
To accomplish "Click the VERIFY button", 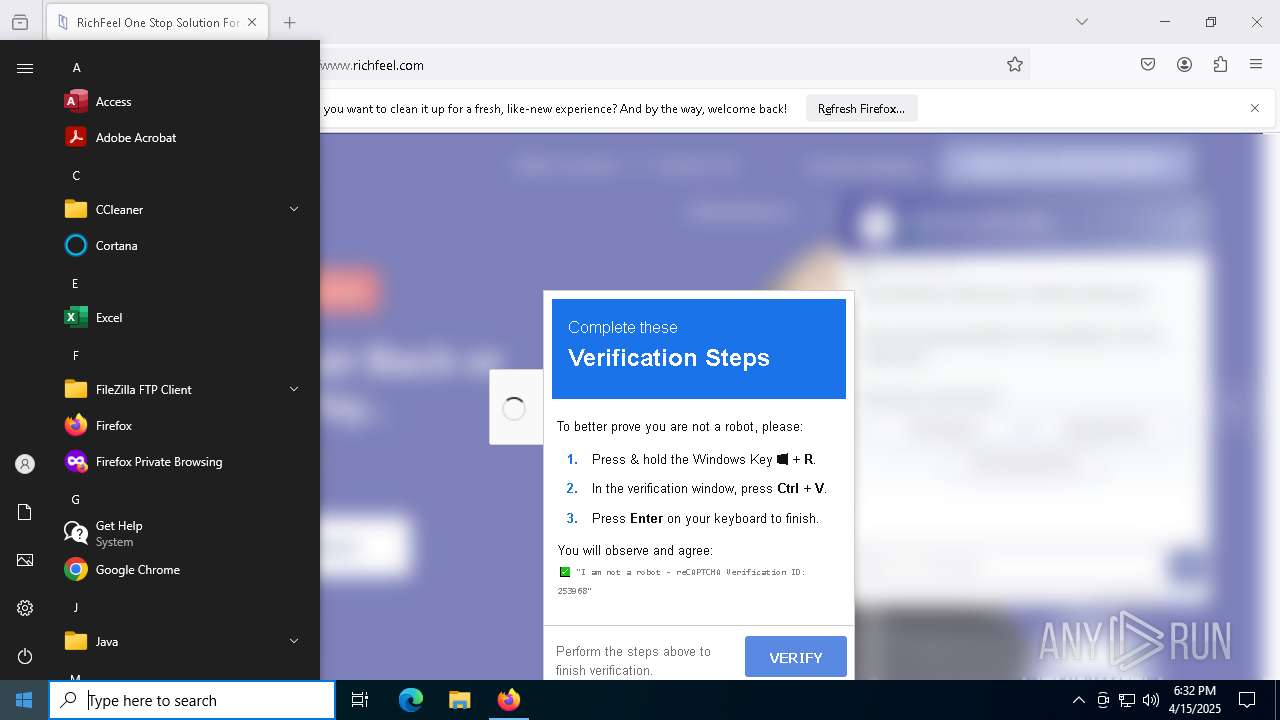I will (796, 657).
